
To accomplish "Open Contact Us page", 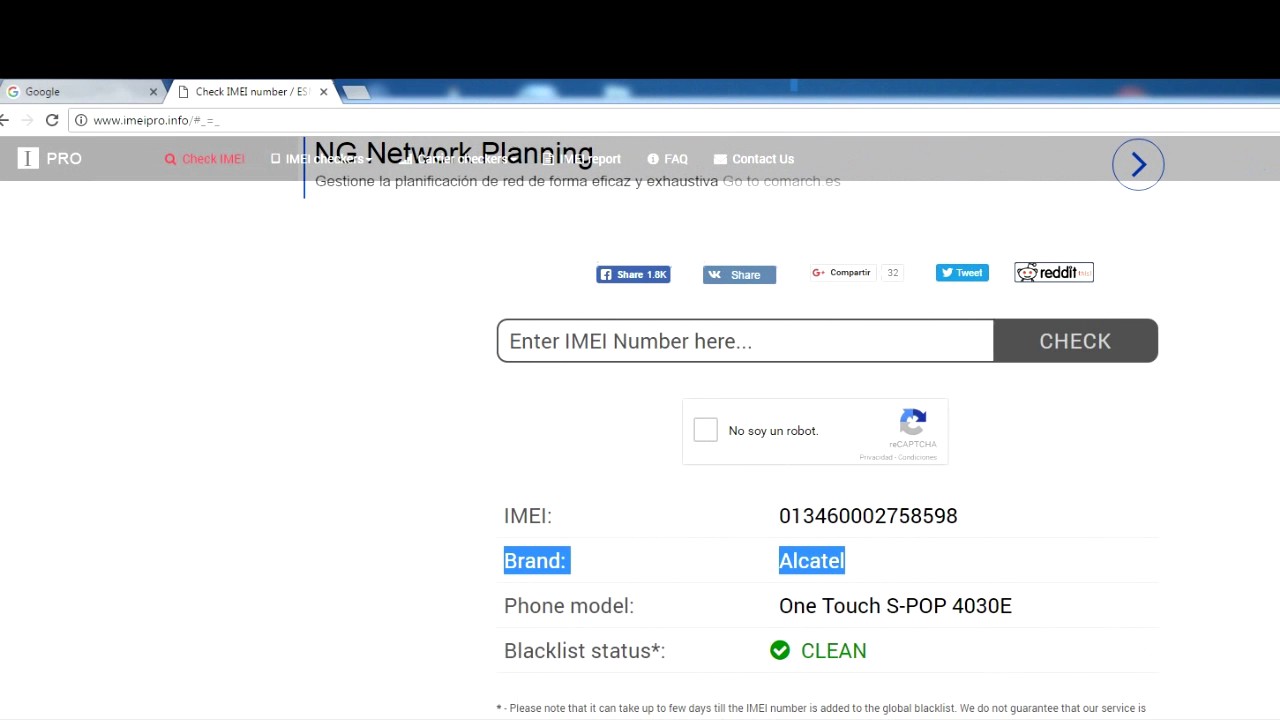I will [x=753, y=159].
